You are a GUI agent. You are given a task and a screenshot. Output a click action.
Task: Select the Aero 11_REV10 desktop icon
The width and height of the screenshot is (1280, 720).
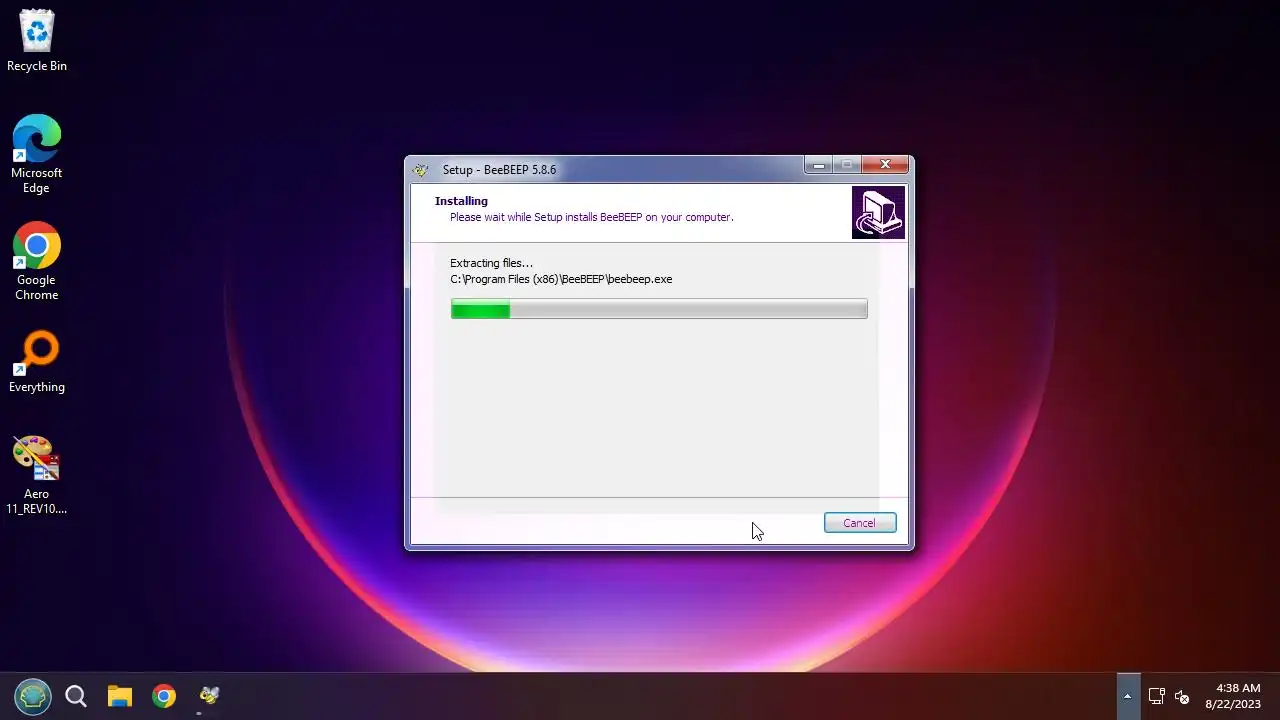click(37, 475)
